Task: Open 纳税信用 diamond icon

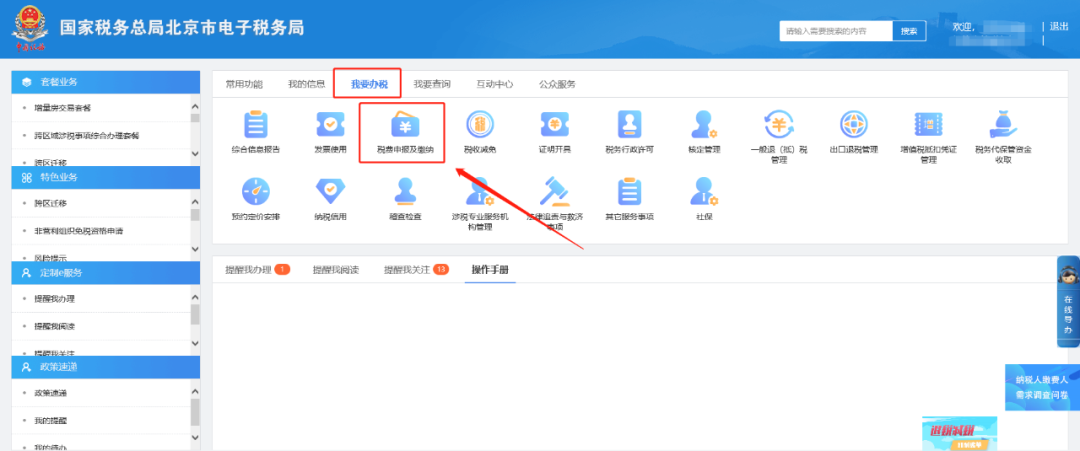Action: coord(330,192)
